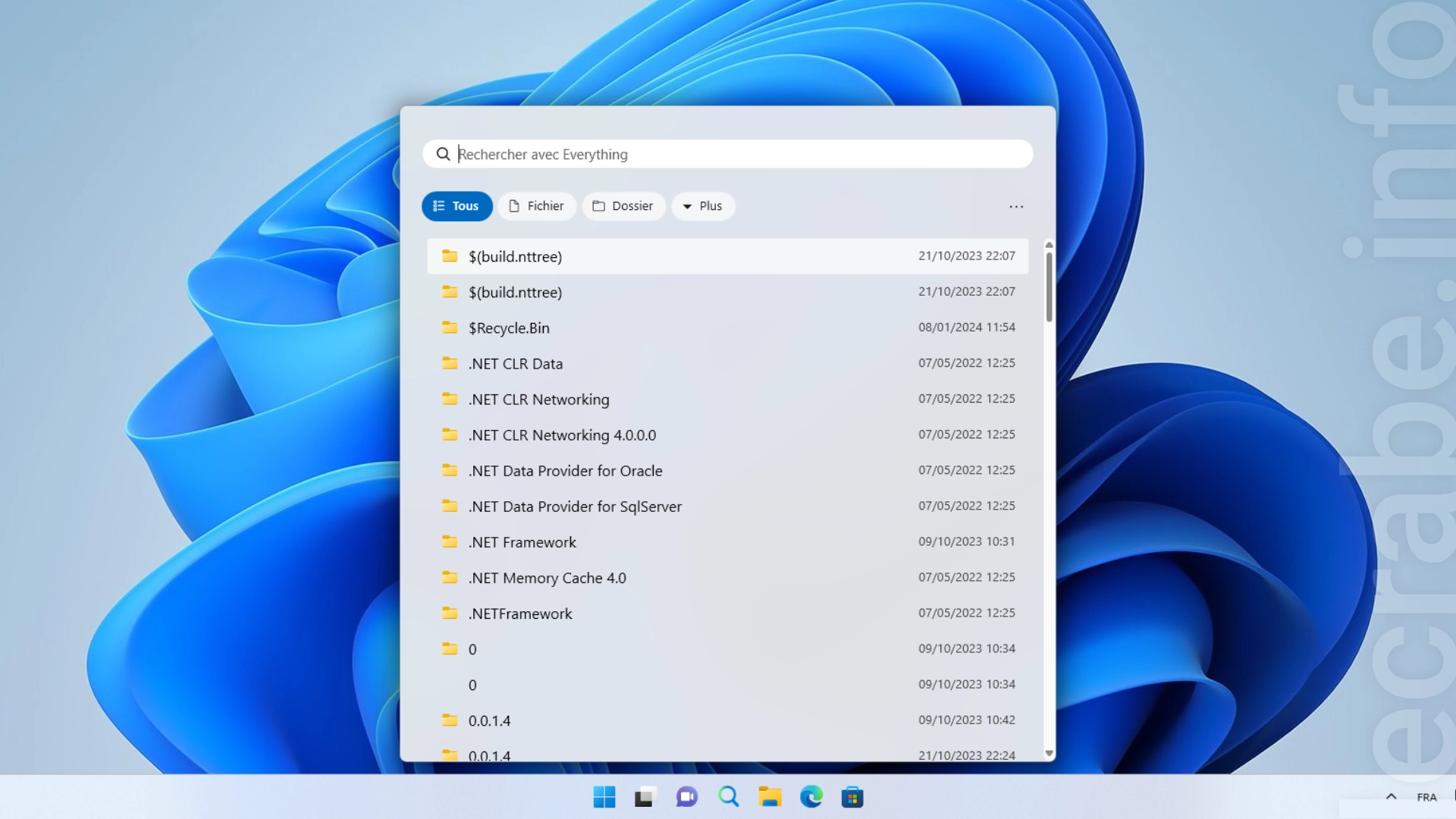Click folder icon of $Recycle.Bin row

point(450,328)
